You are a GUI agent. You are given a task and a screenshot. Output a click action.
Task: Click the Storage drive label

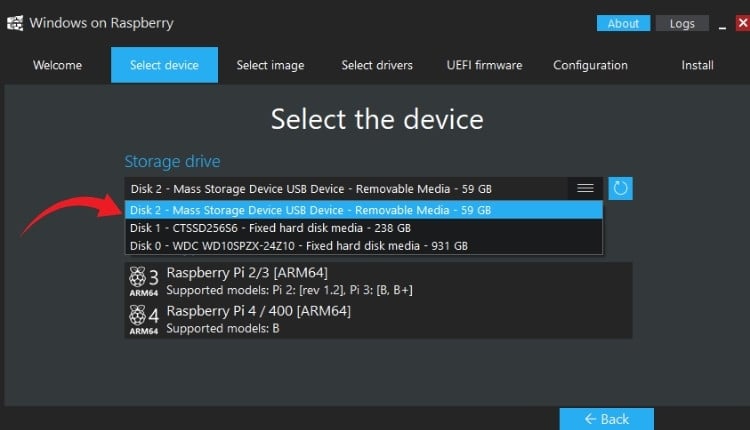(172, 162)
